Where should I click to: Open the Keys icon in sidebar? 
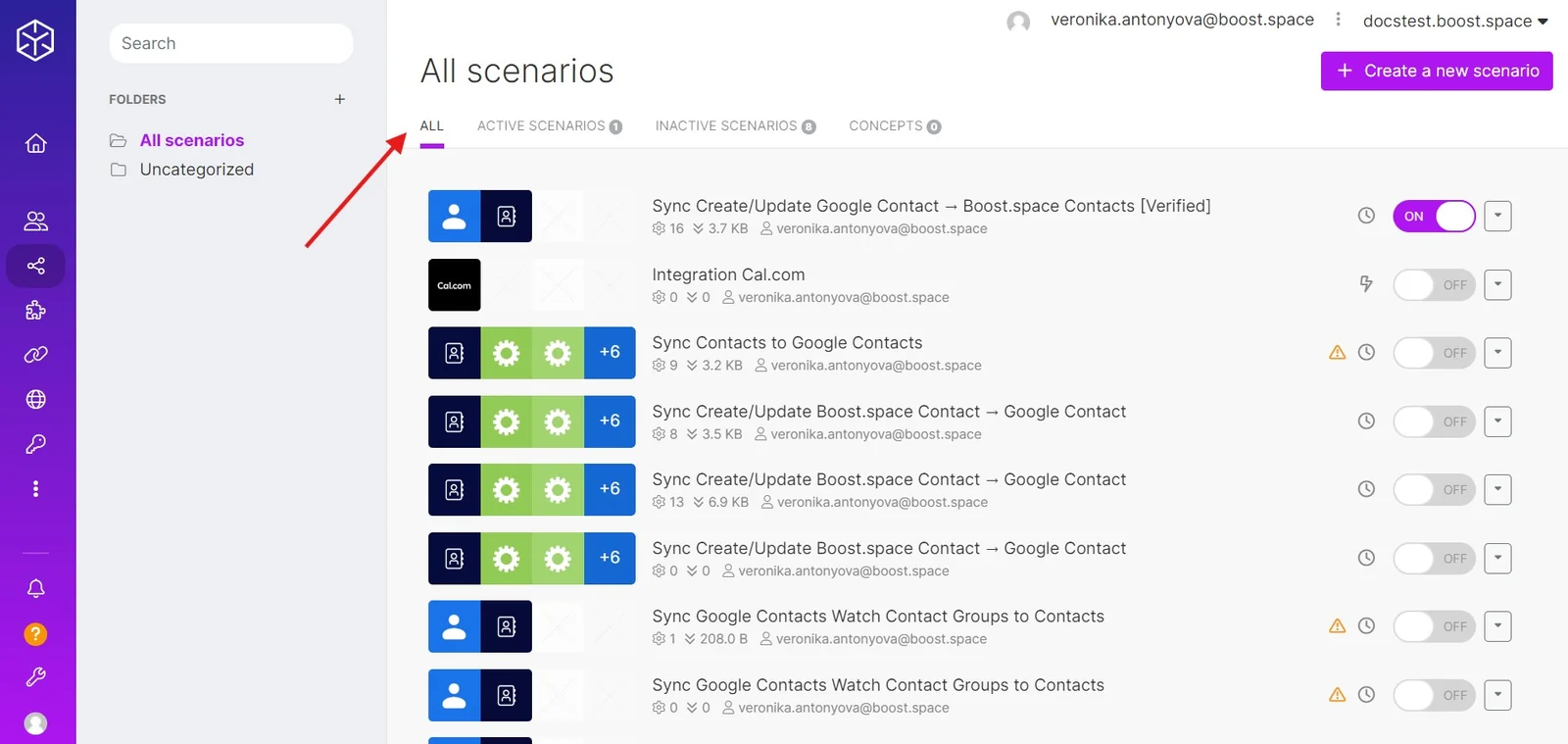tap(36, 444)
